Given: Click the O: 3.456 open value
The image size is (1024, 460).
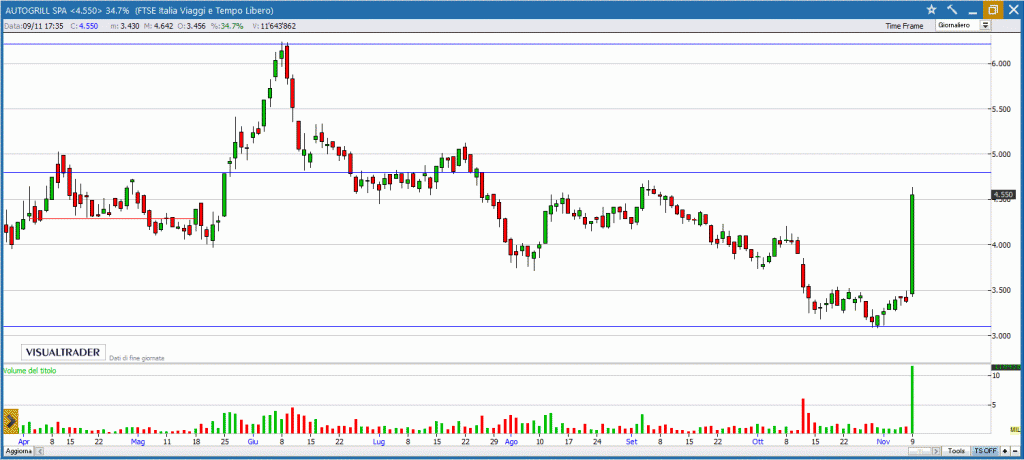Looking at the screenshot, I should pyautogui.click(x=193, y=26).
